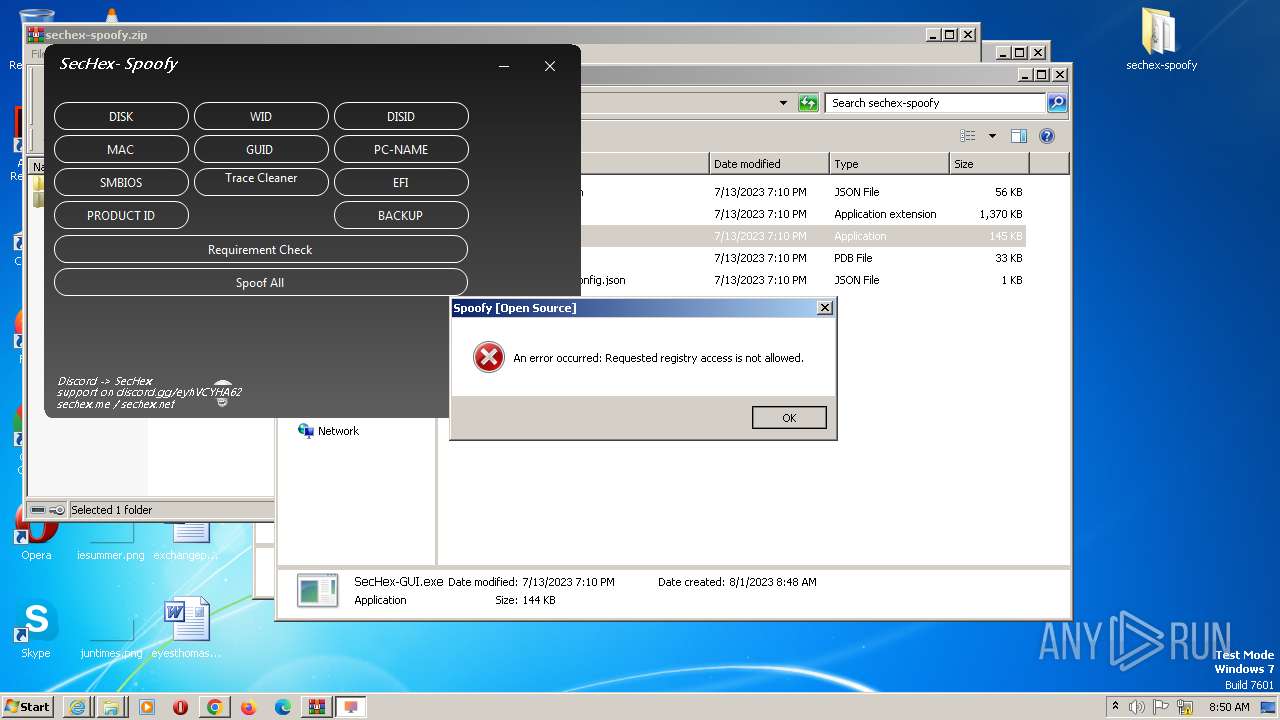Screen dimensions: 1280x720
Task: Sort by the Date modified column
Action: point(769,164)
